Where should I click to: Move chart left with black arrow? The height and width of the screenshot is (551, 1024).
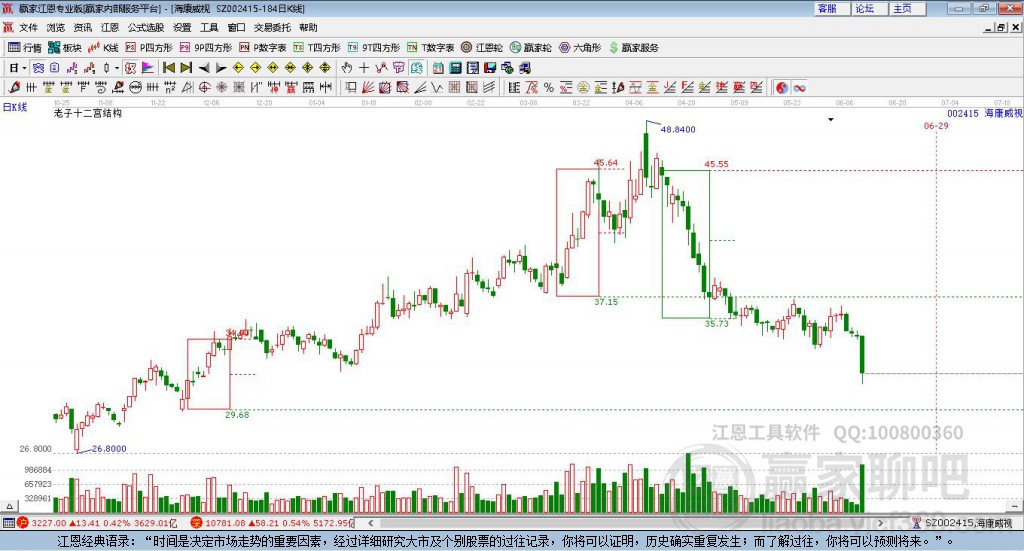click(204, 68)
